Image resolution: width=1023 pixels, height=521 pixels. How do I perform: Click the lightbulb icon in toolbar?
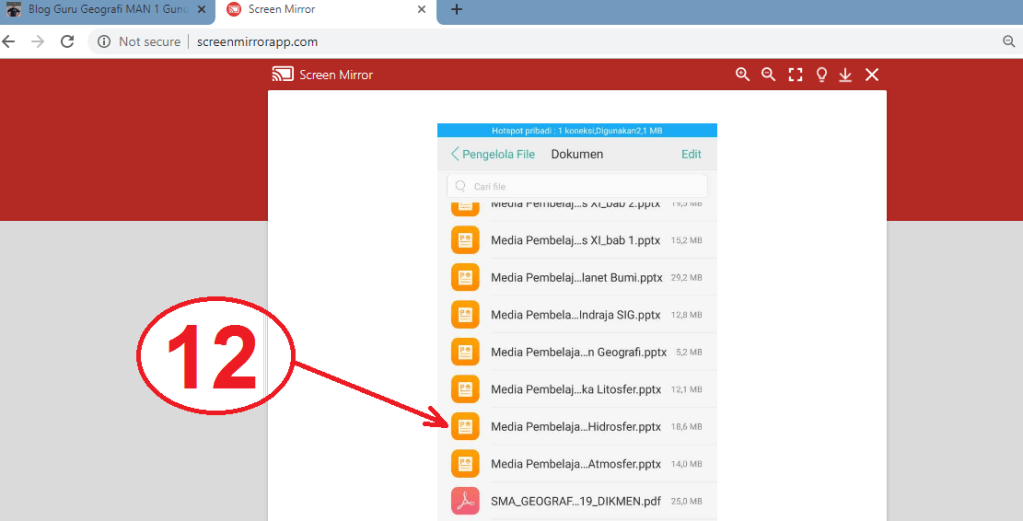pyautogui.click(x=821, y=75)
